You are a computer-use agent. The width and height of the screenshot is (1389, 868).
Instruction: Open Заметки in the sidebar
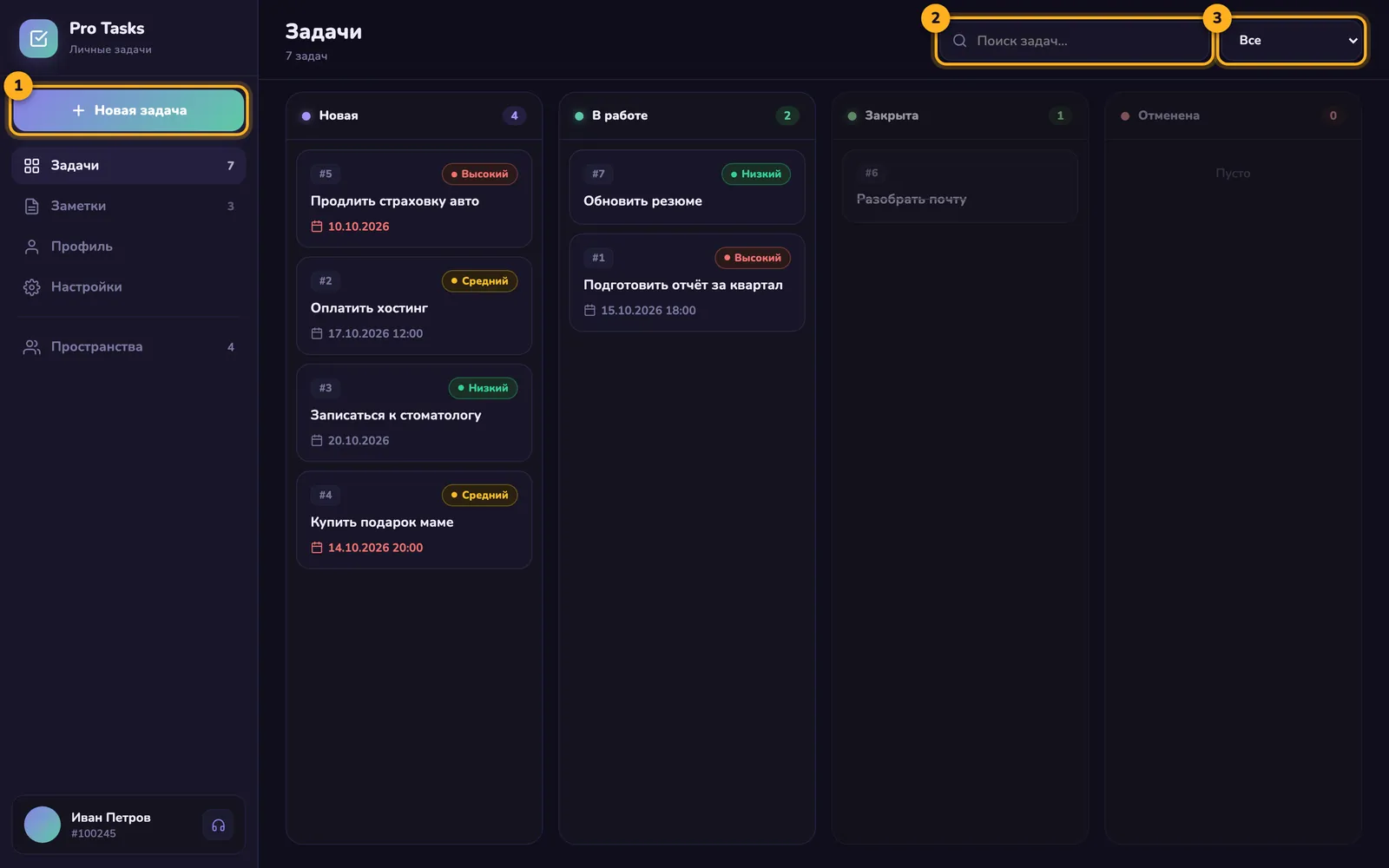pos(128,206)
